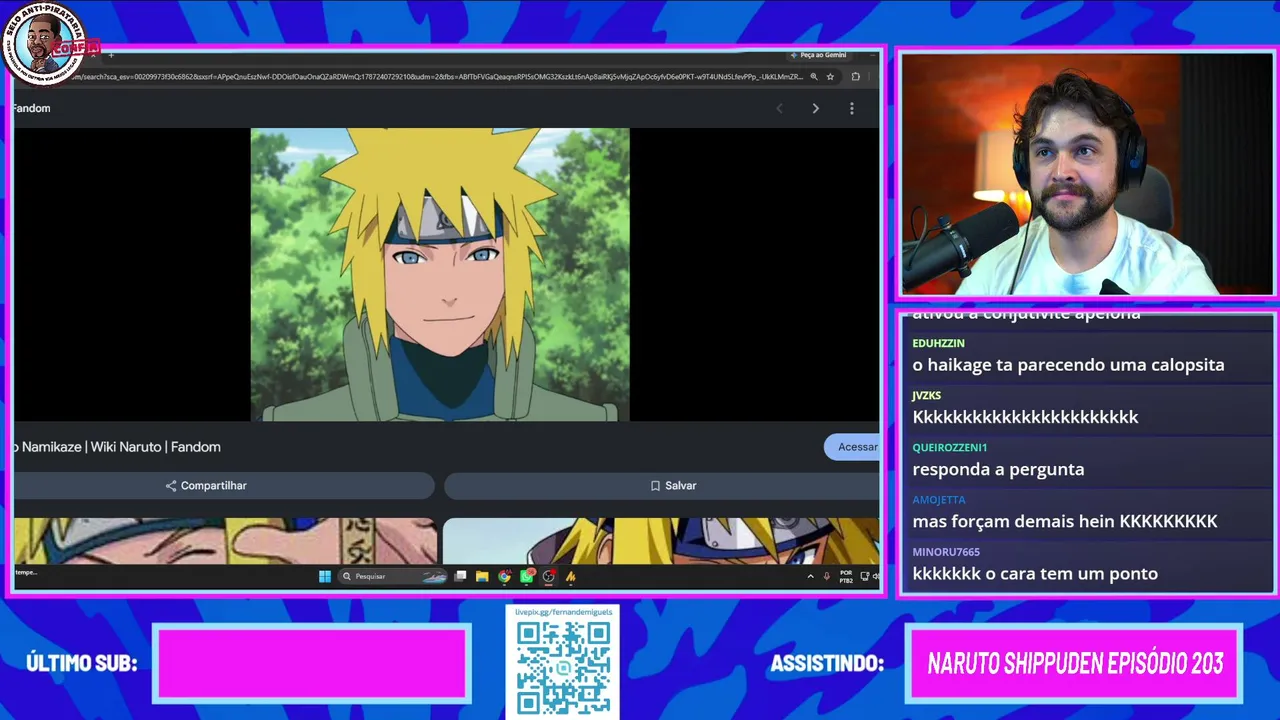
Task: Click chat message 'mas forçam demais hein'
Action: tap(1065, 521)
